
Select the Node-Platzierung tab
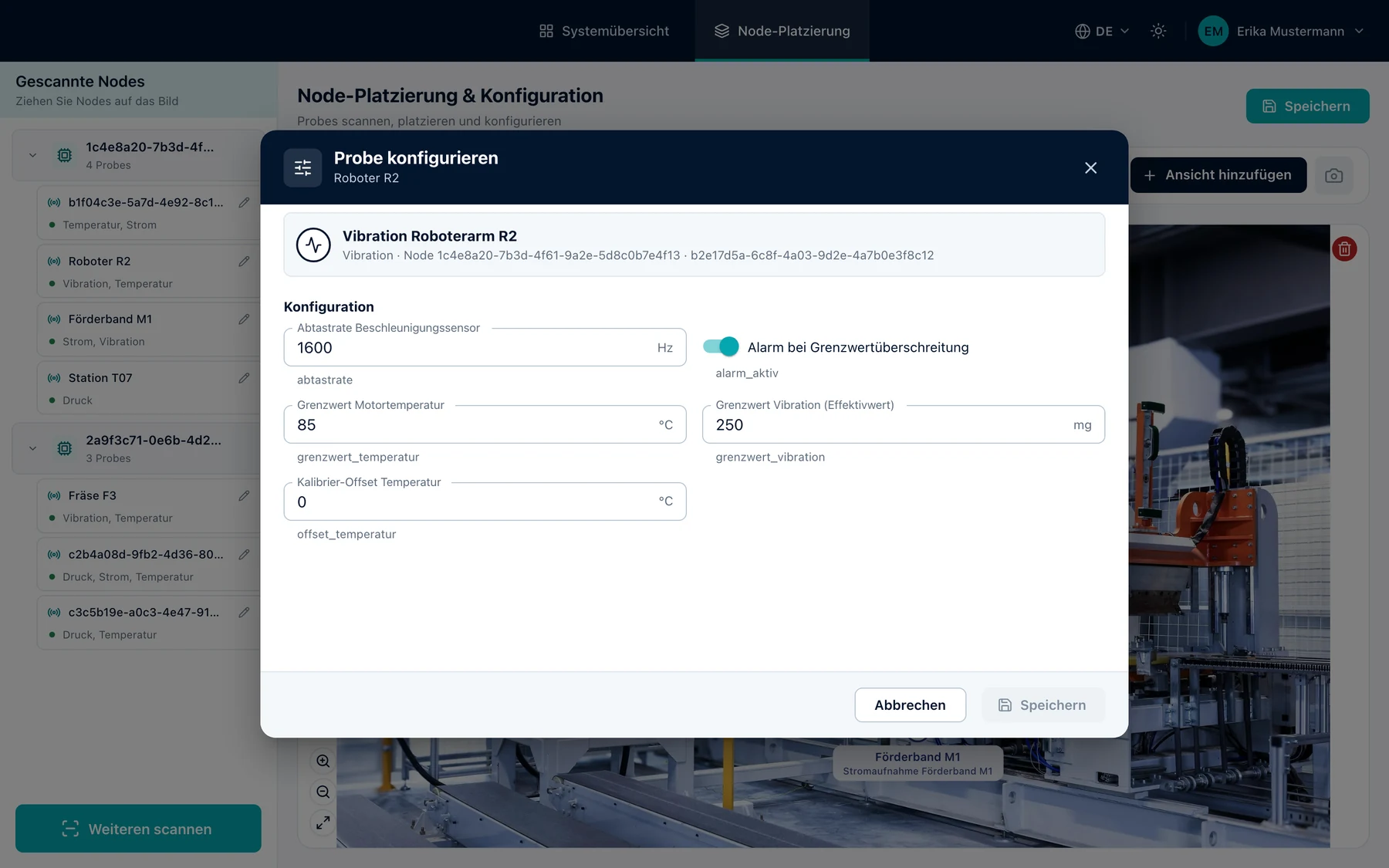(x=782, y=31)
